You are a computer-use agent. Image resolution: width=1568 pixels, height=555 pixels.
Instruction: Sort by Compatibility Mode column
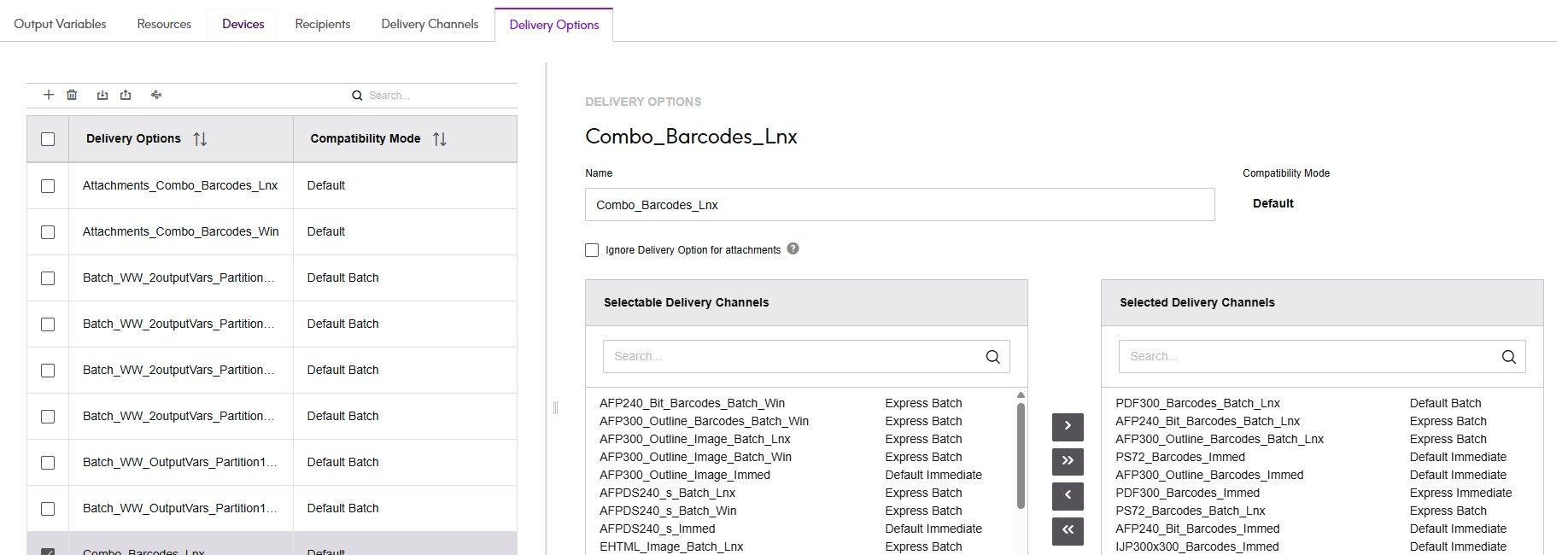(x=440, y=139)
